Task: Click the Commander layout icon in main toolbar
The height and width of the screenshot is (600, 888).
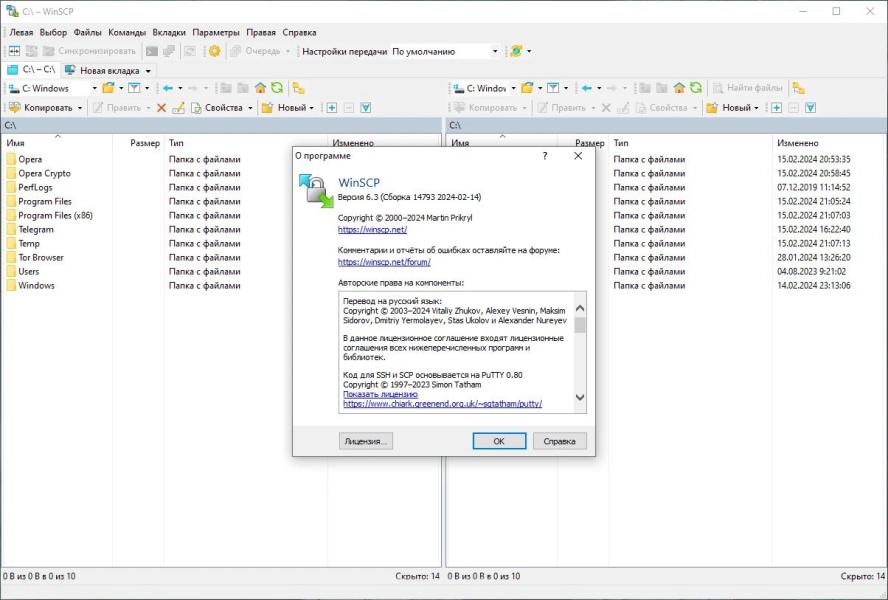Action: 14,51
